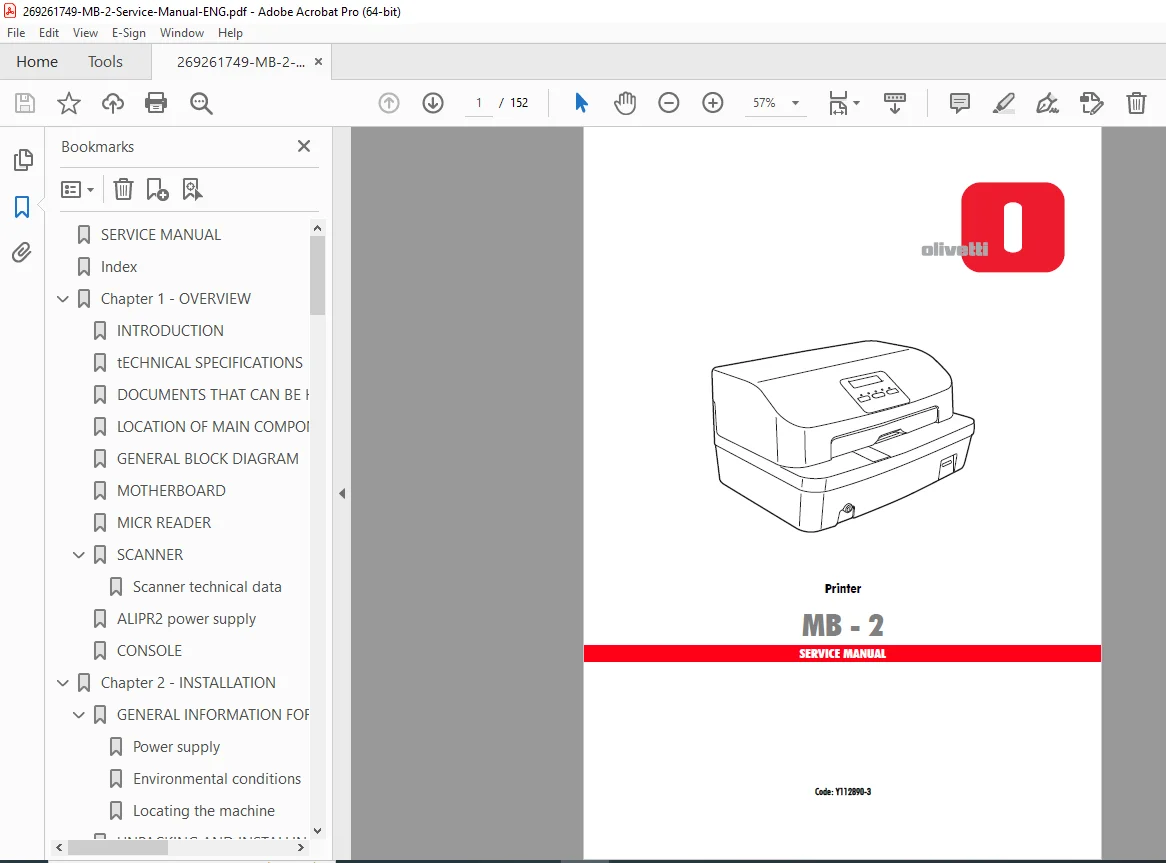Open the E-Sign menu
Image resolution: width=1166 pixels, height=863 pixels.
click(129, 33)
